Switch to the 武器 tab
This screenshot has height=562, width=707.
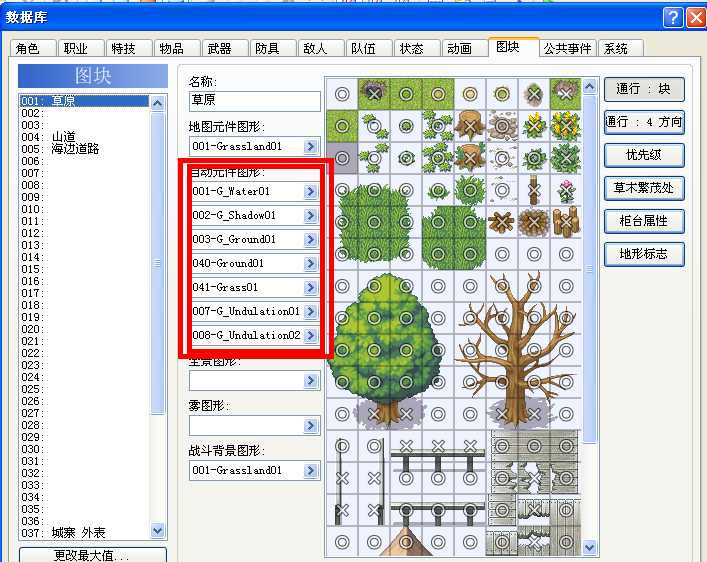pos(225,48)
